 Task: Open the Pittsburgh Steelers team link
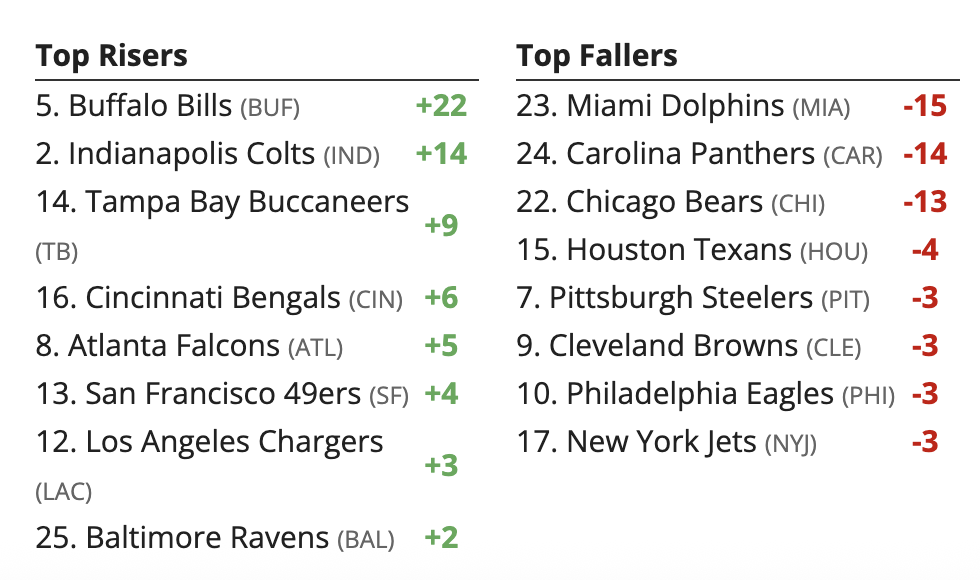(681, 298)
